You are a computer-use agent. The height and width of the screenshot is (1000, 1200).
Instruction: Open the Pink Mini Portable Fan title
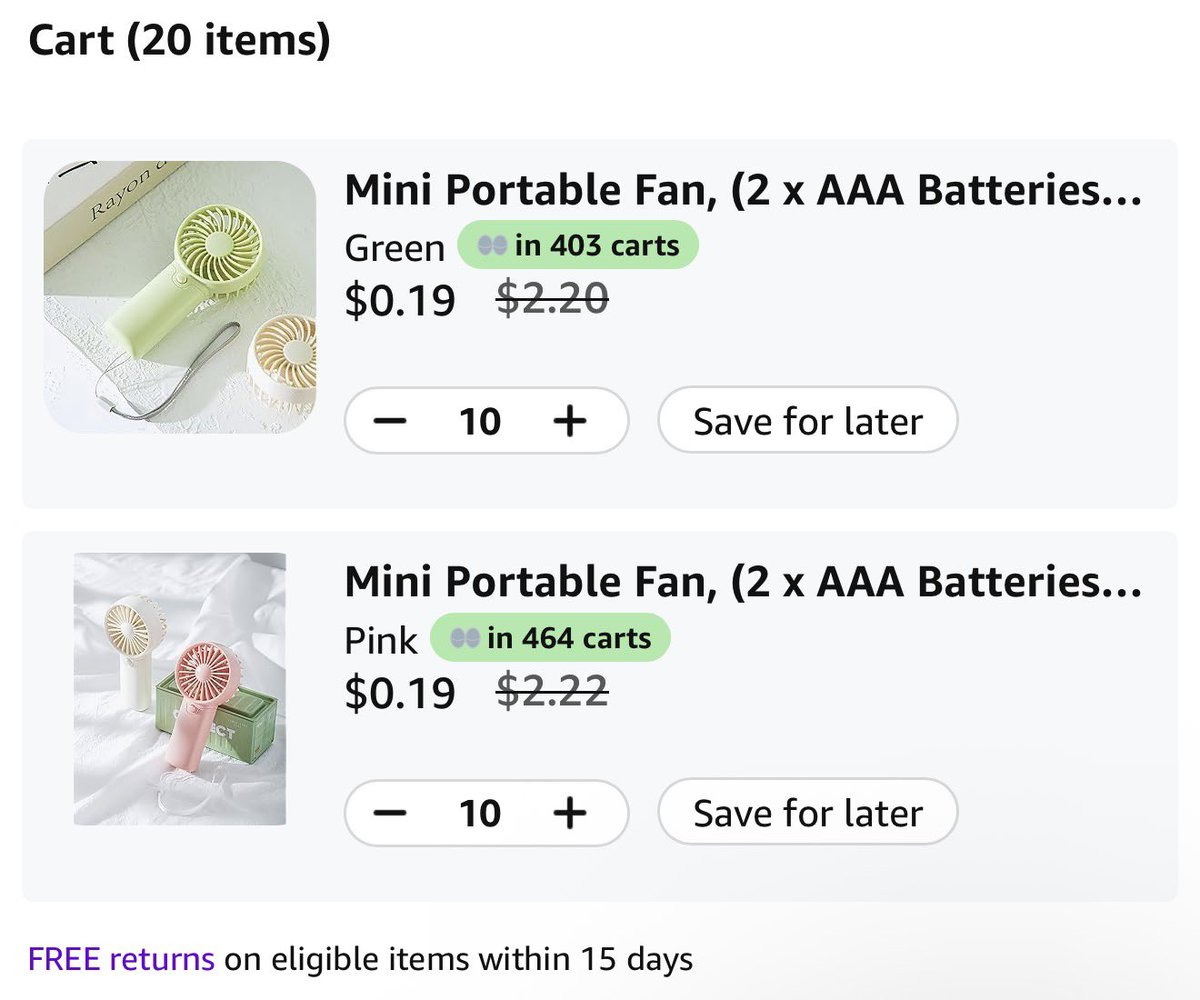(x=742, y=581)
